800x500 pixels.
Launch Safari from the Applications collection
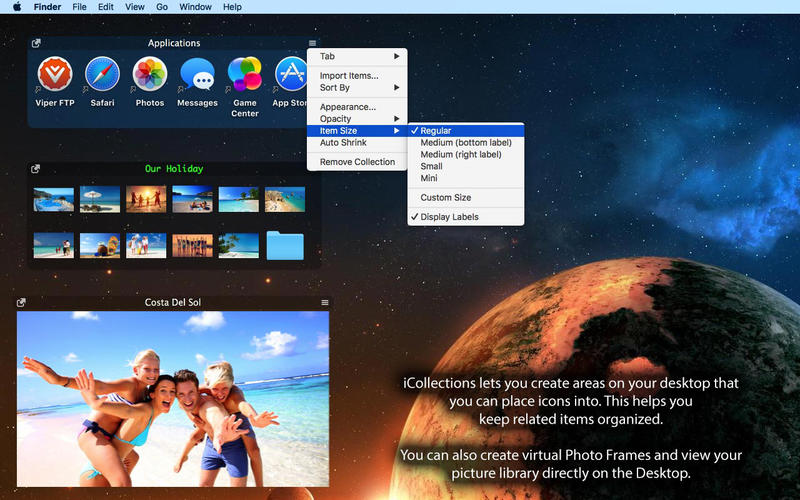tap(102, 75)
